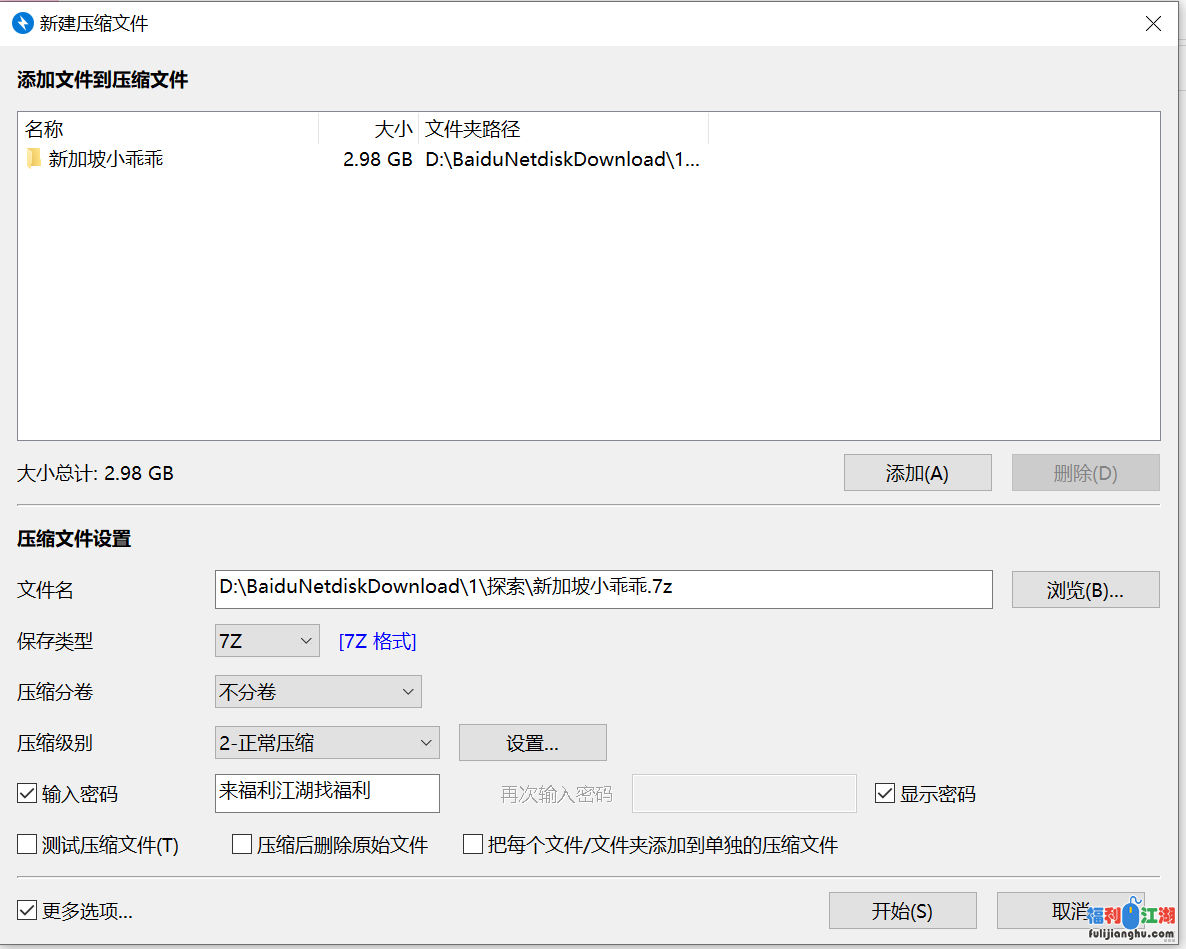
Task: Click the 删除(D) button
Action: pyautogui.click(x=1085, y=472)
